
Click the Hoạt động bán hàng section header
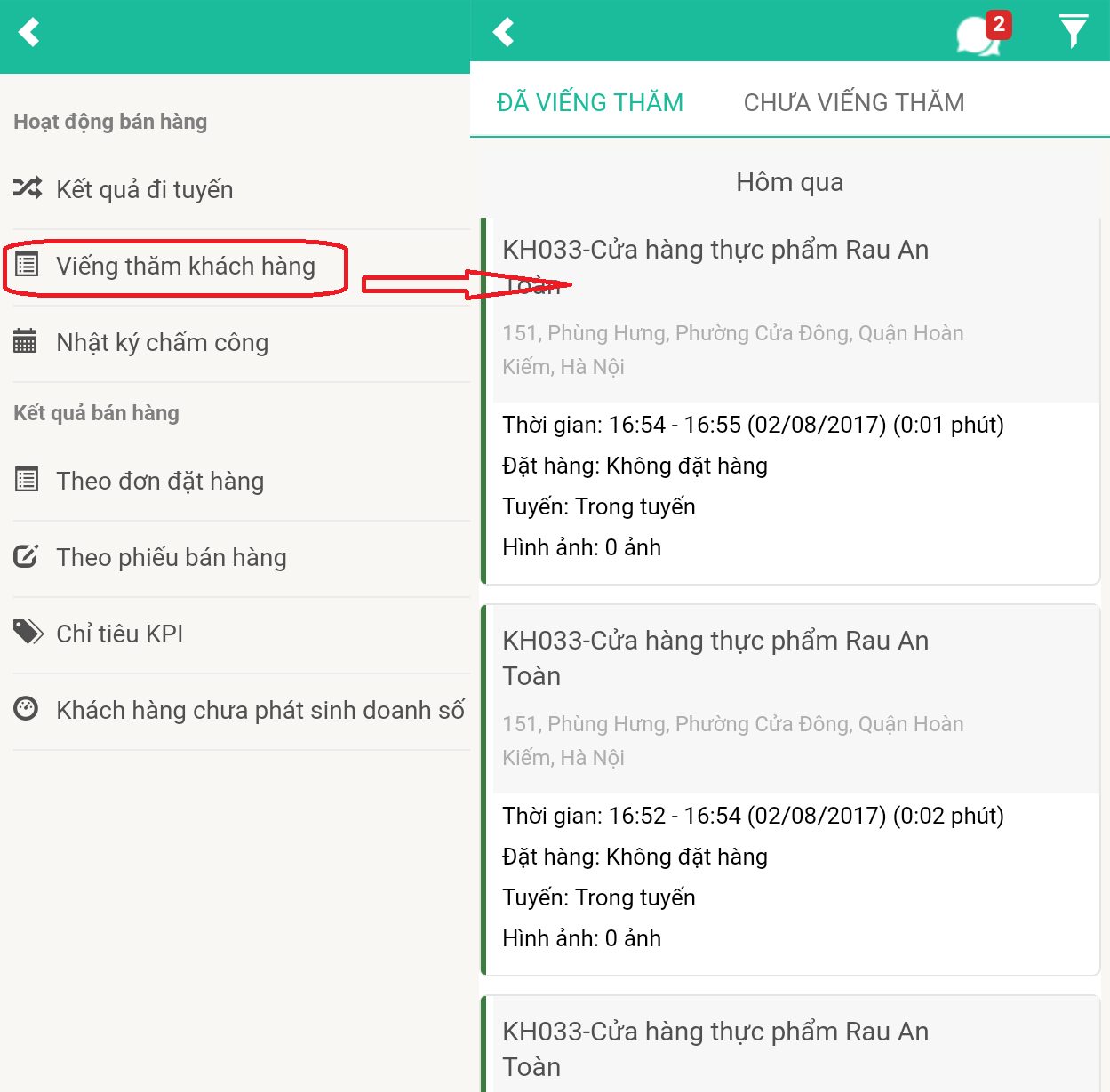(x=110, y=122)
